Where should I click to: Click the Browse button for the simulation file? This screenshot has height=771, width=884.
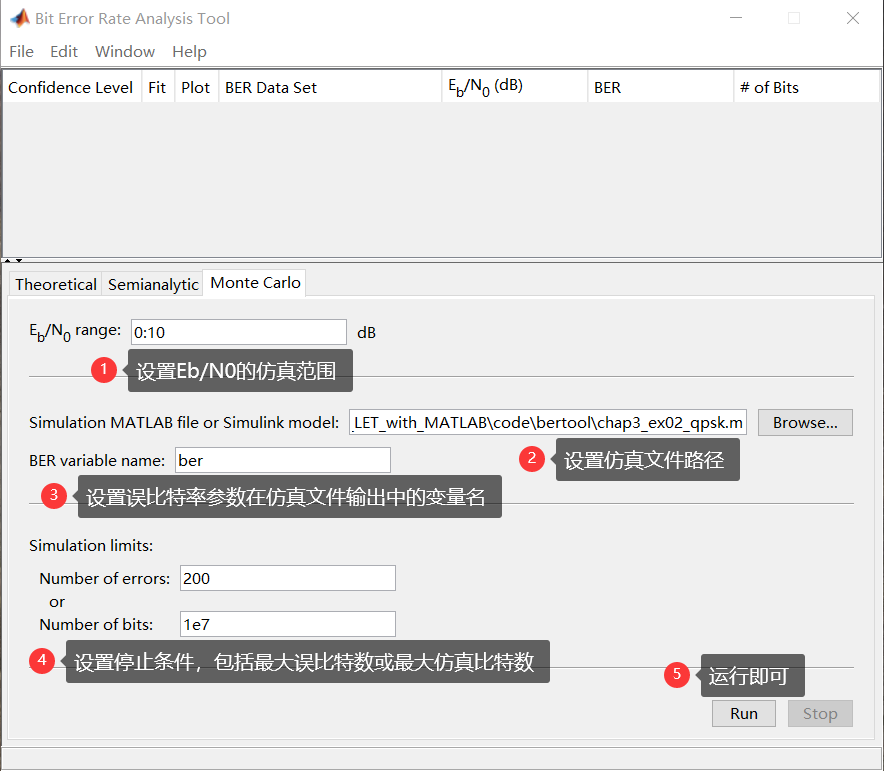pyautogui.click(x=804, y=422)
